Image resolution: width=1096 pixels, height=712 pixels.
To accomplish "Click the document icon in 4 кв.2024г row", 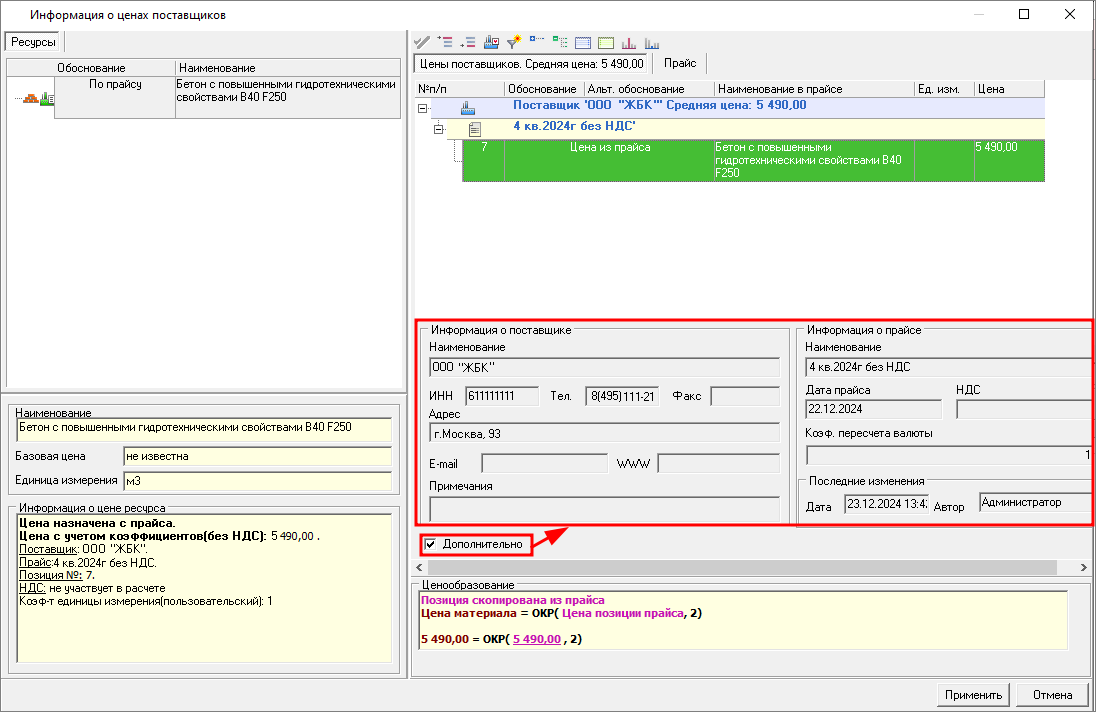I will coord(475,129).
